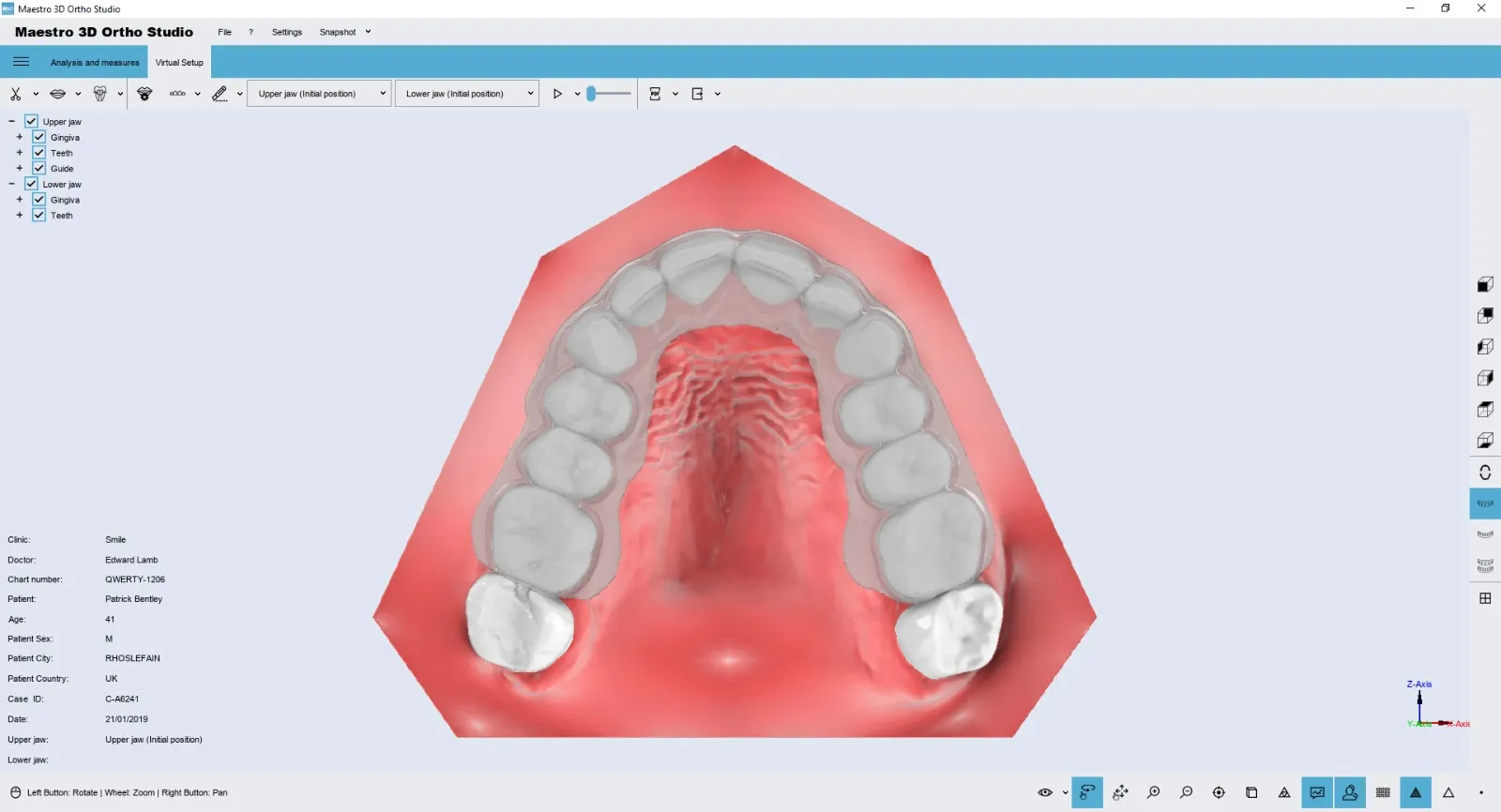Open the hamburger menu in the blue bar
Image resolution: width=1501 pixels, height=812 pixels.
pyautogui.click(x=21, y=62)
